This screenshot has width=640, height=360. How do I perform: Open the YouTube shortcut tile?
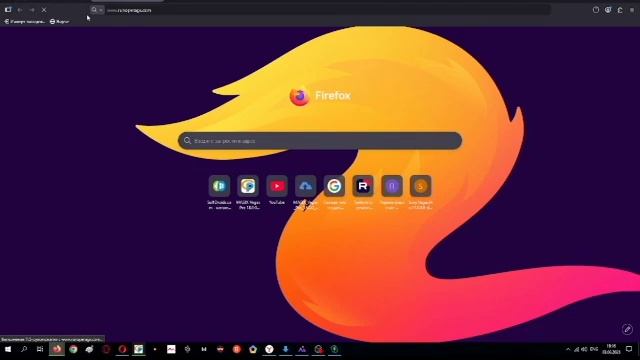click(x=277, y=186)
